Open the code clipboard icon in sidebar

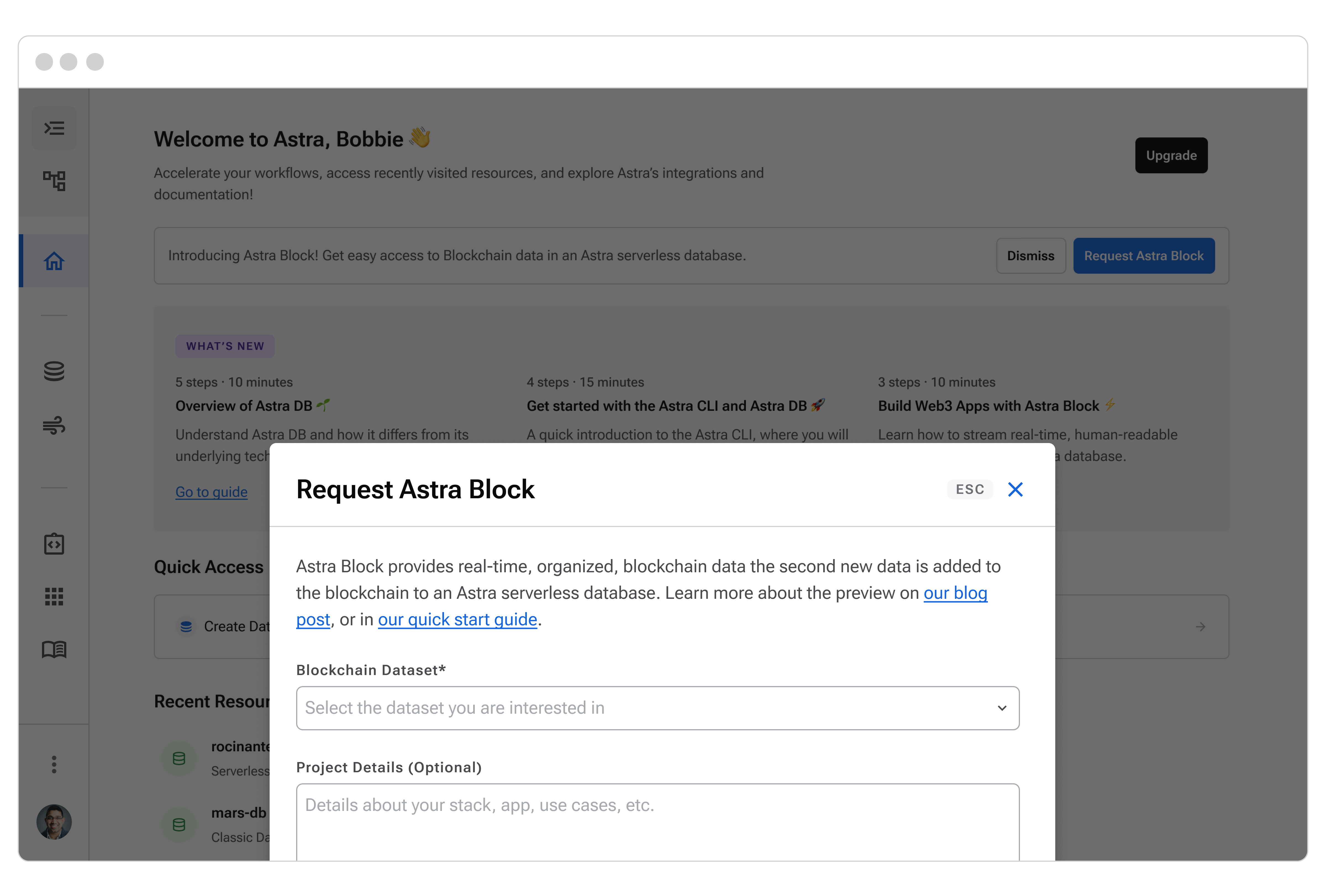click(54, 544)
